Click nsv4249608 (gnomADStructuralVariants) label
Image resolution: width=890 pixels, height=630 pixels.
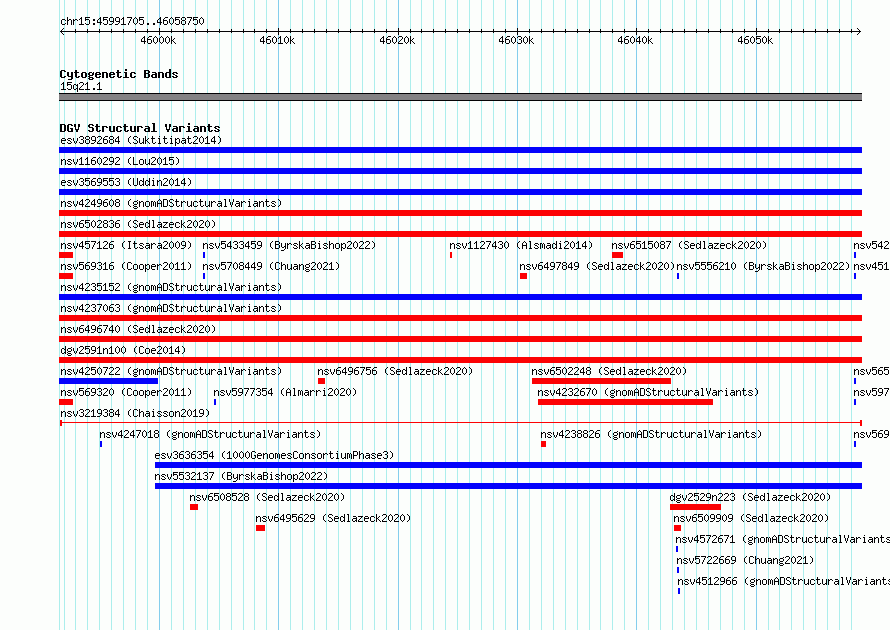(171, 203)
